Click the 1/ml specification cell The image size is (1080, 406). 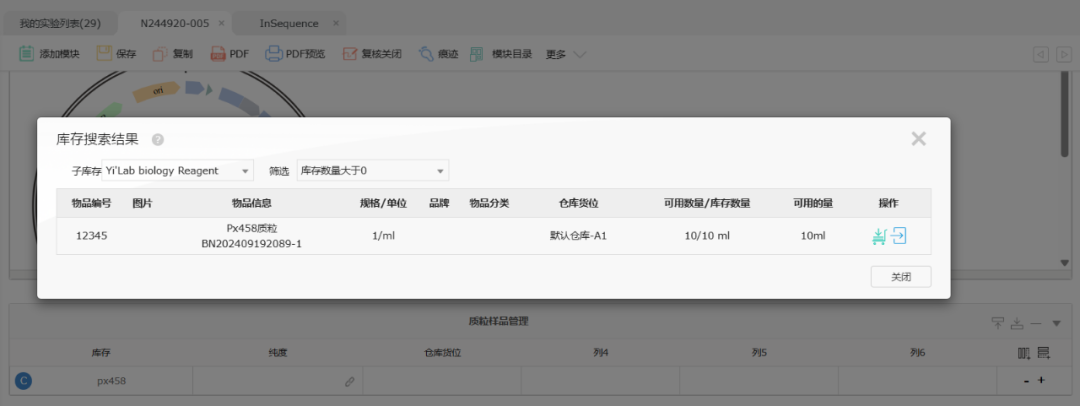383,236
